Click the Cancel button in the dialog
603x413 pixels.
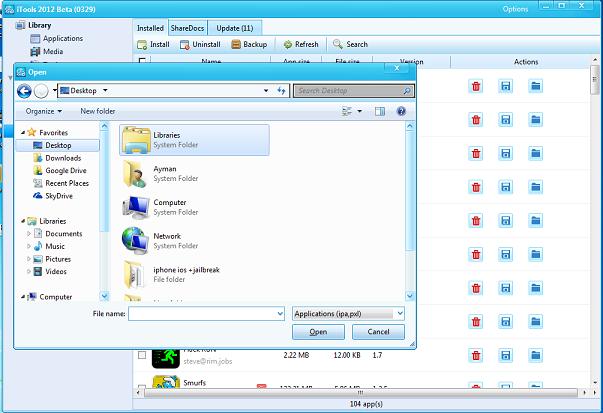pyautogui.click(x=378, y=332)
